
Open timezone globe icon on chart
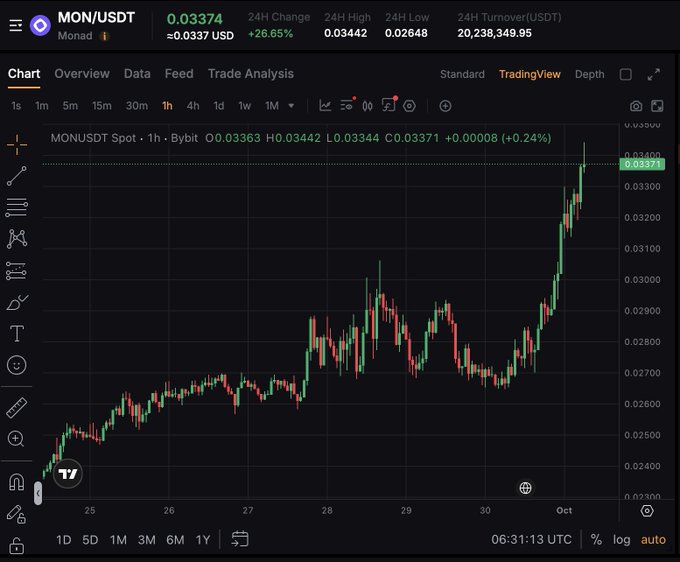[x=526, y=488]
